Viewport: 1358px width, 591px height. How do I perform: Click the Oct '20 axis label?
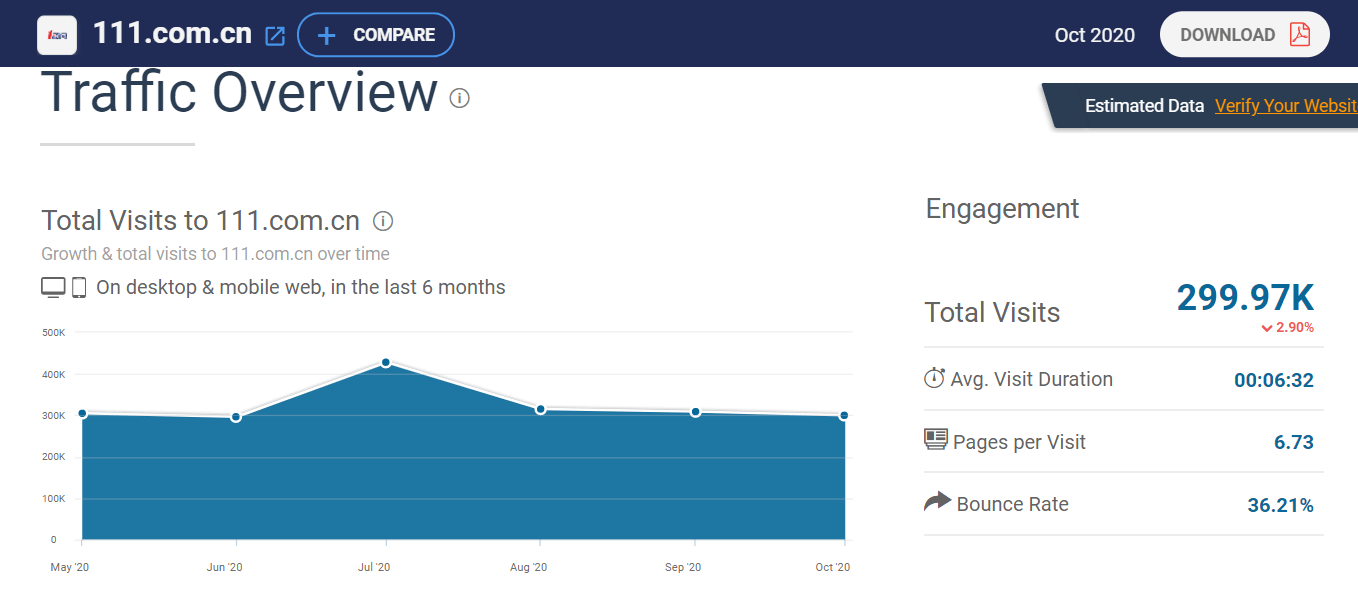click(833, 568)
